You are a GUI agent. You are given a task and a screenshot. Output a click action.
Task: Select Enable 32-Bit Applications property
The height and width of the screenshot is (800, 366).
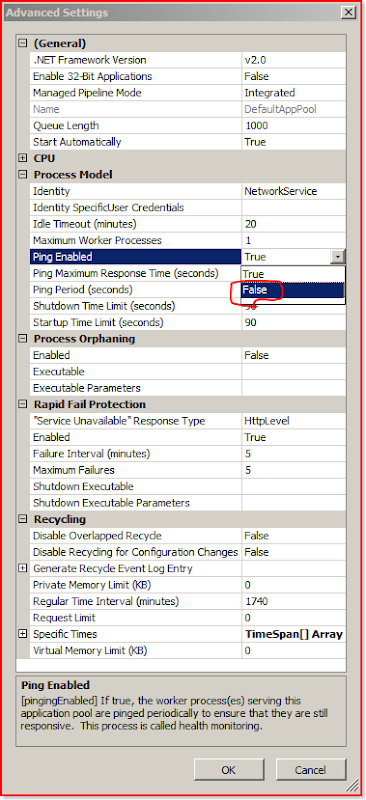pyautogui.click(x=188, y=77)
